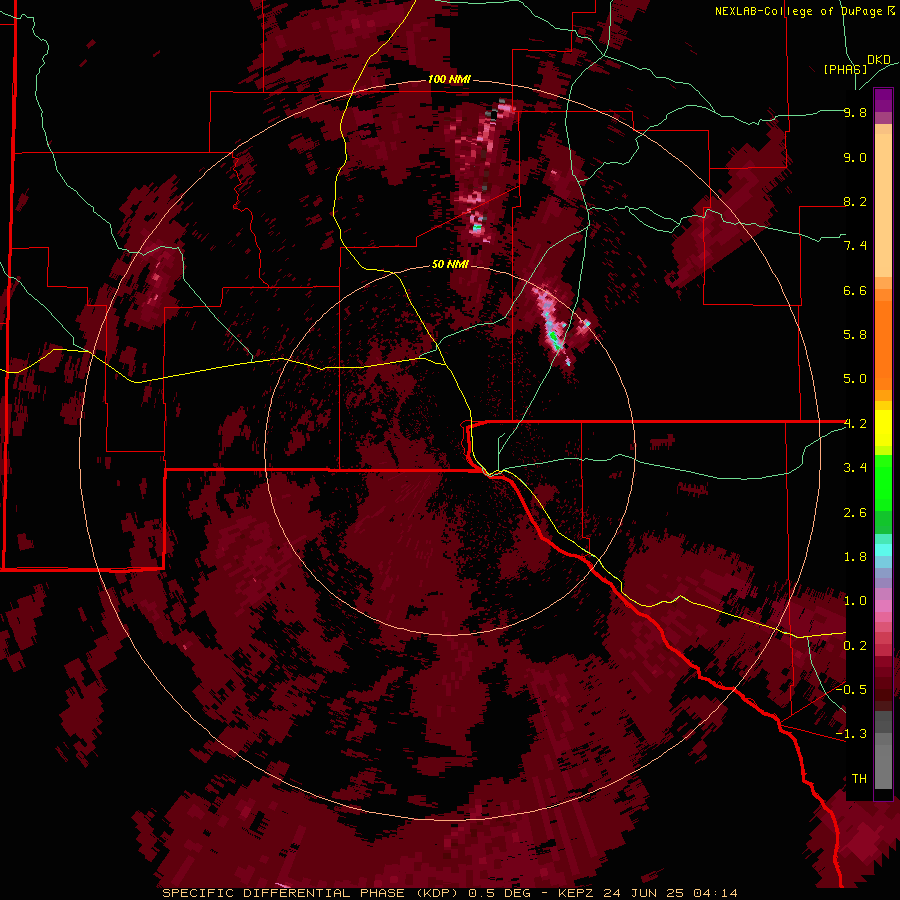This screenshot has width=900, height=900.
Task: Pick the cyan band of the color scale
Action: tap(883, 550)
